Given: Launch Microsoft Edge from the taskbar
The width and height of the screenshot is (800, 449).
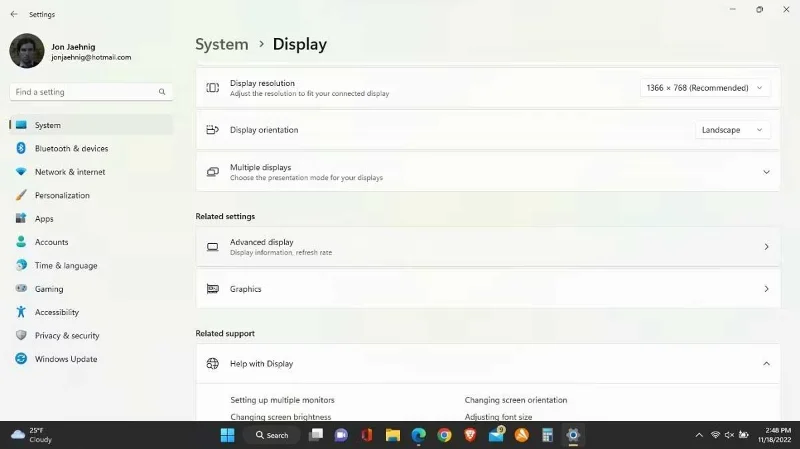Looking at the screenshot, I should [419, 435].
